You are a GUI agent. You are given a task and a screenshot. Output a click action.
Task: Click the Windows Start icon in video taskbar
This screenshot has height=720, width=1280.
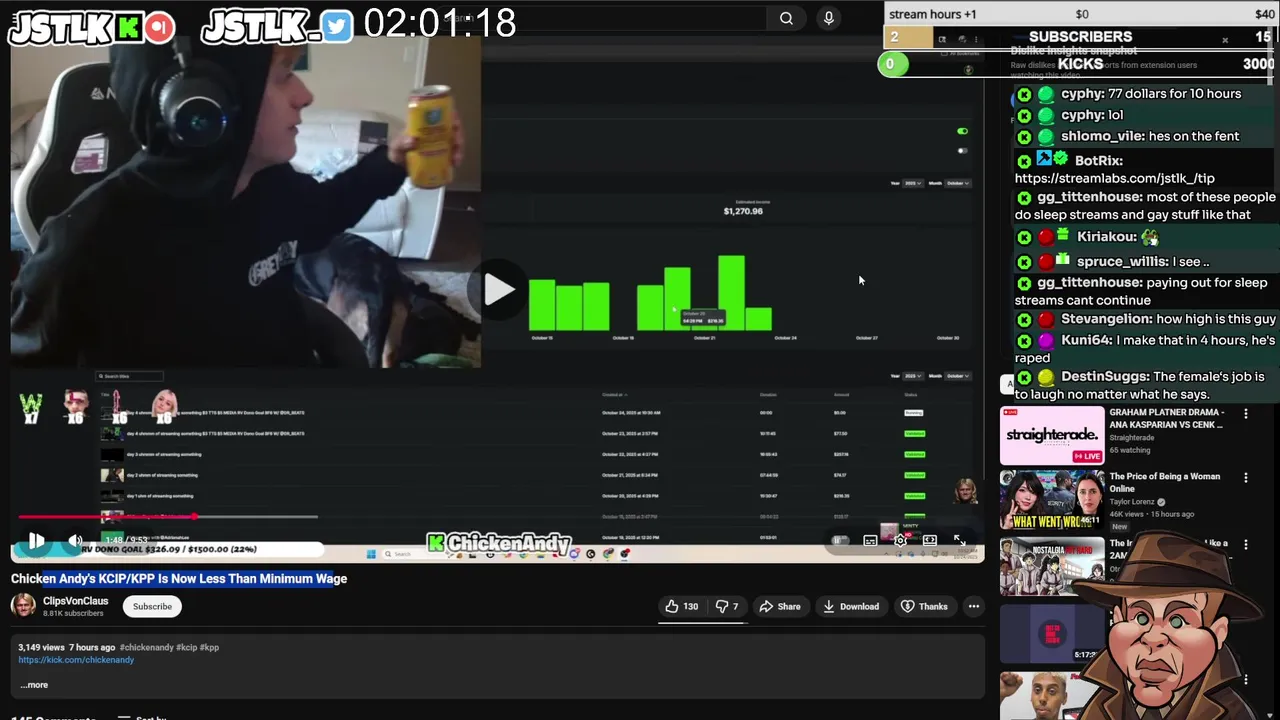(371, 553)
